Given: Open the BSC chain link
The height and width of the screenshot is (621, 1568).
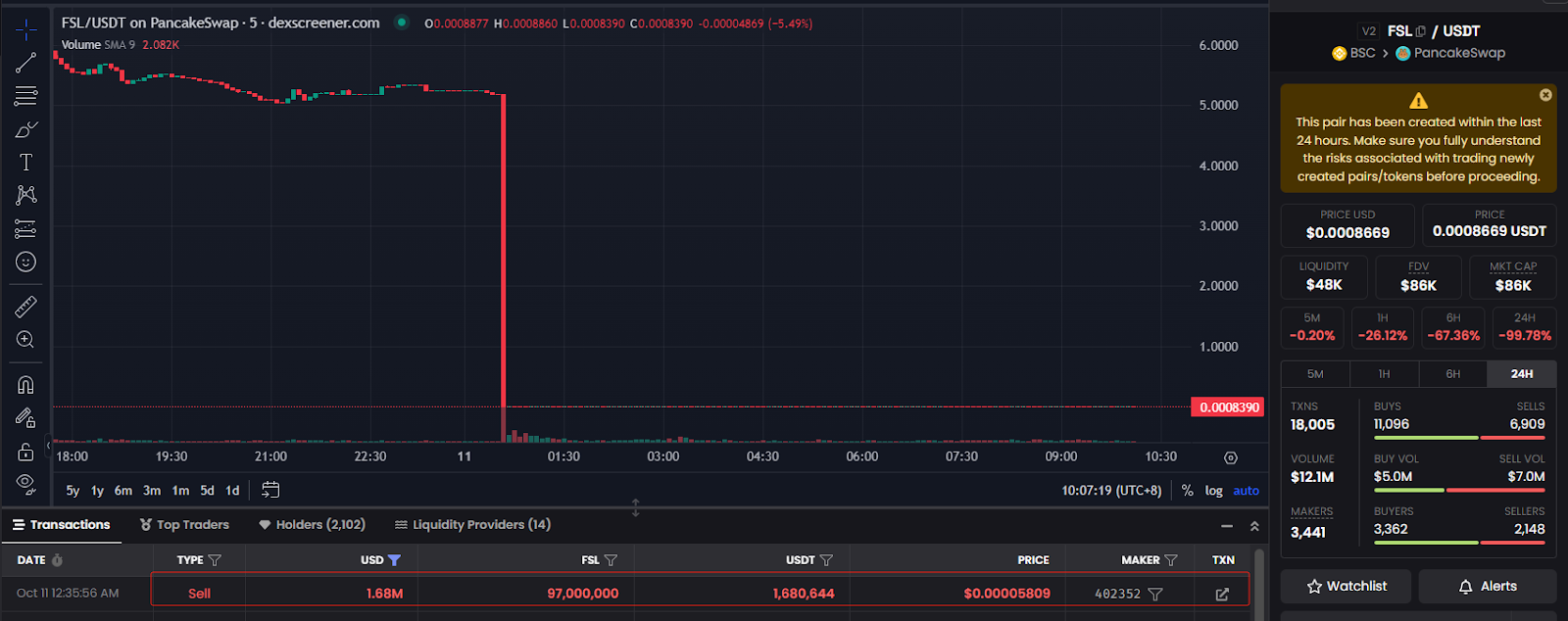Looking at the screenshot, I should pos(1353,53).
